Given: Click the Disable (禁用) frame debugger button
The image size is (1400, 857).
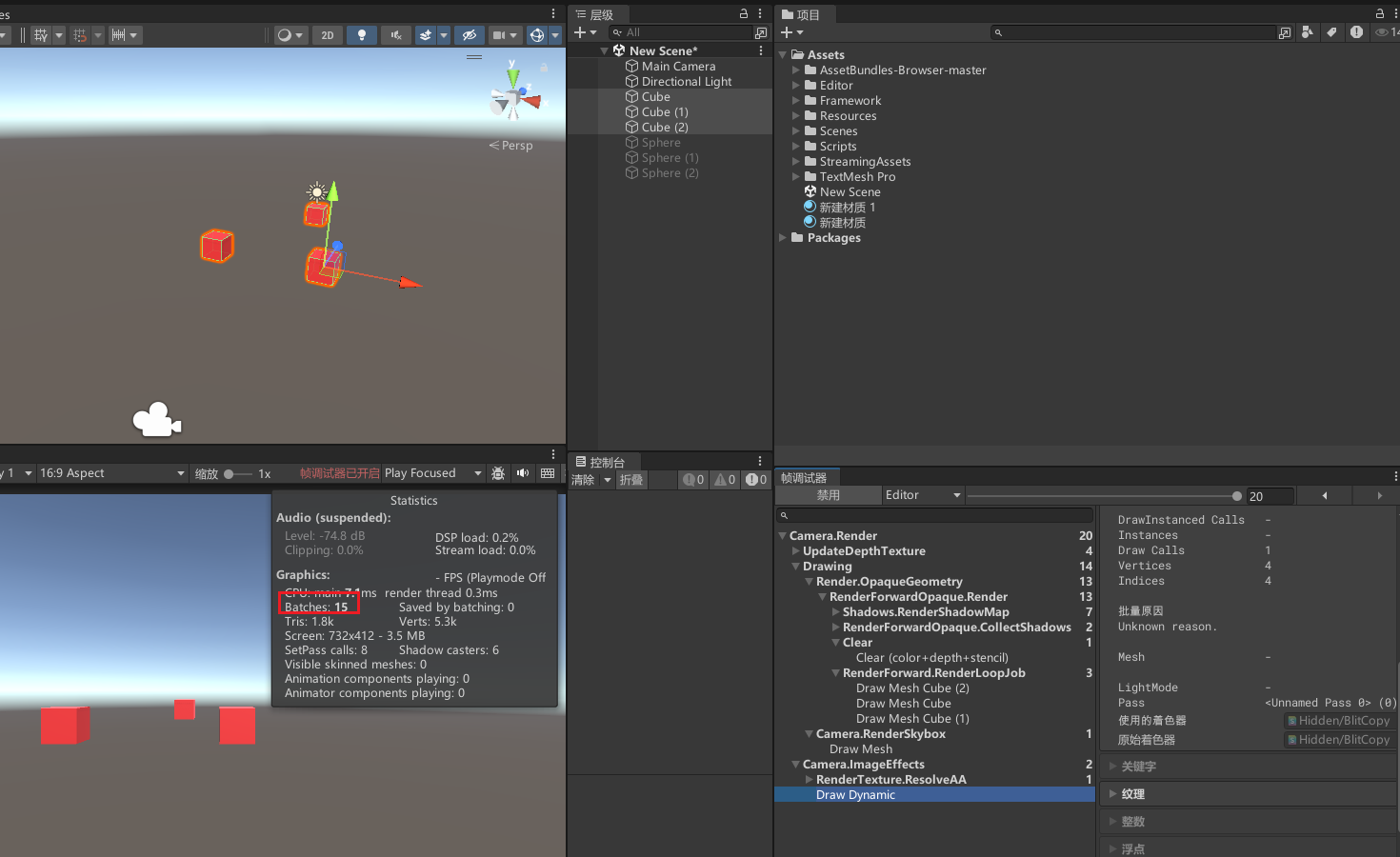Looking at the screenshot, I should 828,495.
